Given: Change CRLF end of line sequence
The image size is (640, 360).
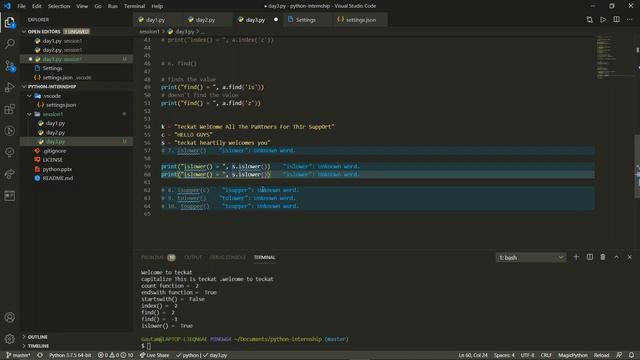Looking at the screenshot, I should tap(546, 355).
